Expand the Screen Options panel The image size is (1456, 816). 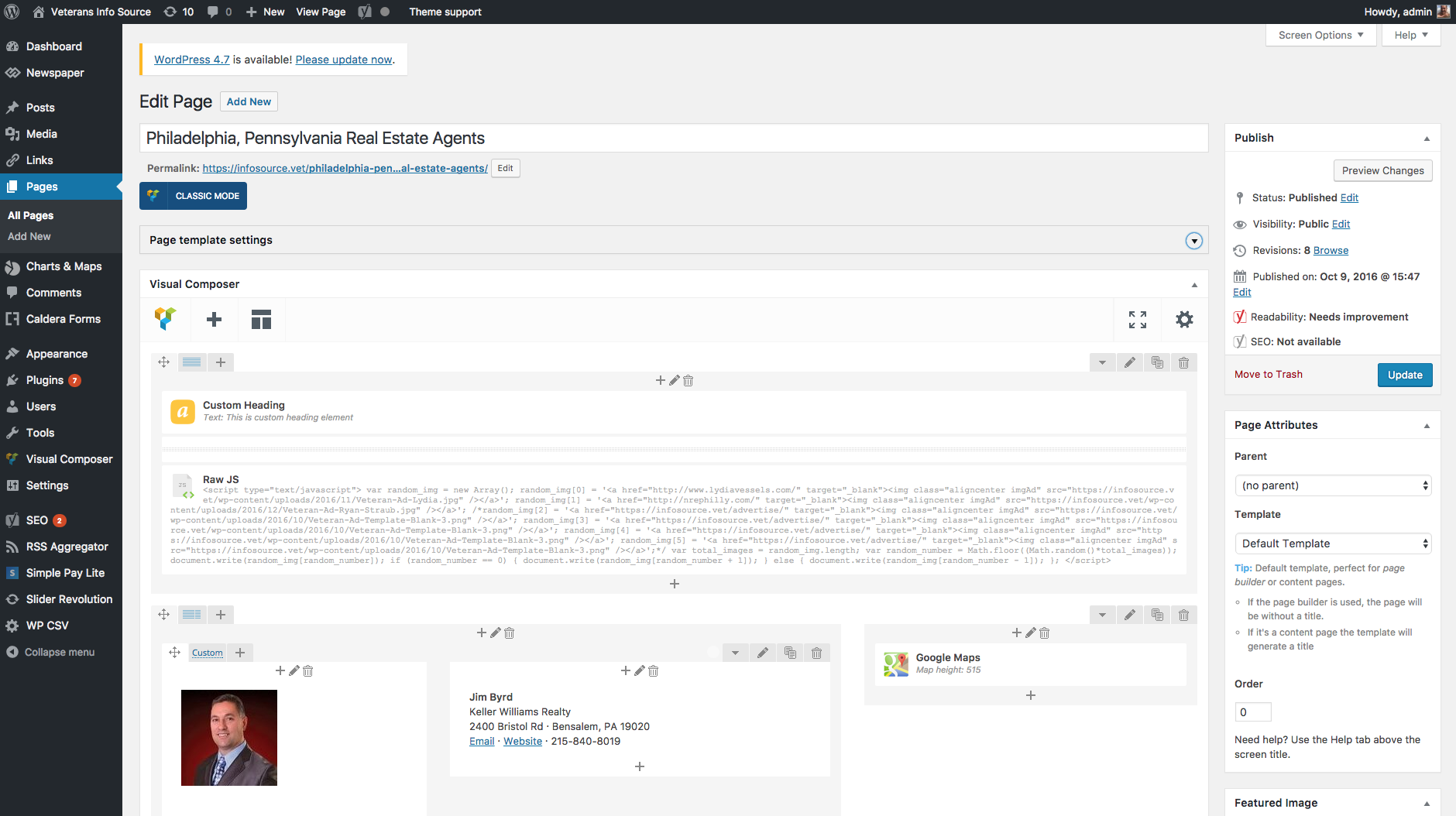(x=1321, y=35)
